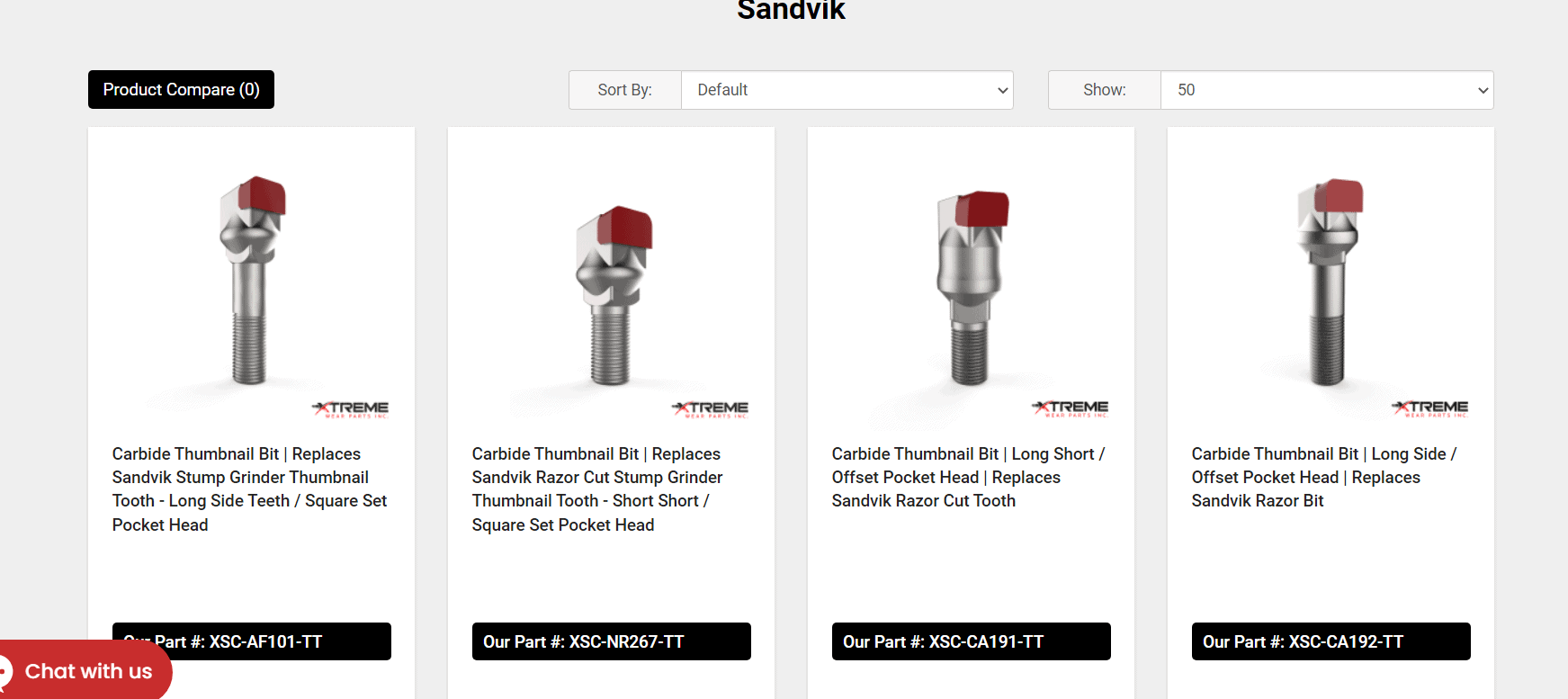Click the Show dropdown chevron arrow
This screenshot has height=699, width=1568.
[1483, 90]
